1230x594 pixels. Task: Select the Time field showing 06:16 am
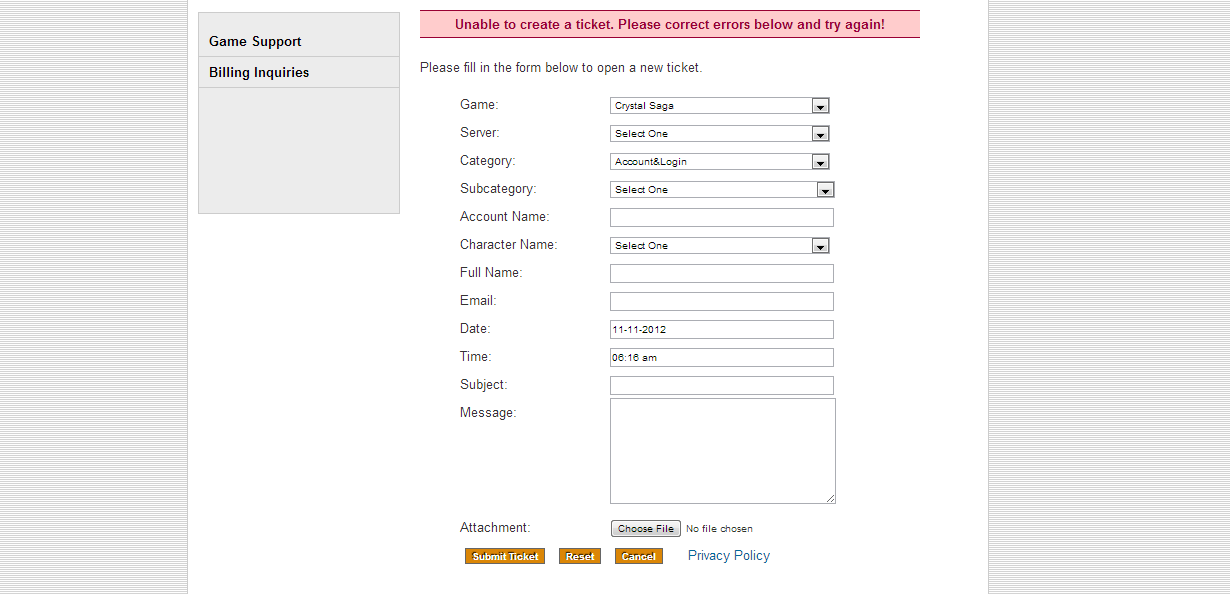click(721, 358)
